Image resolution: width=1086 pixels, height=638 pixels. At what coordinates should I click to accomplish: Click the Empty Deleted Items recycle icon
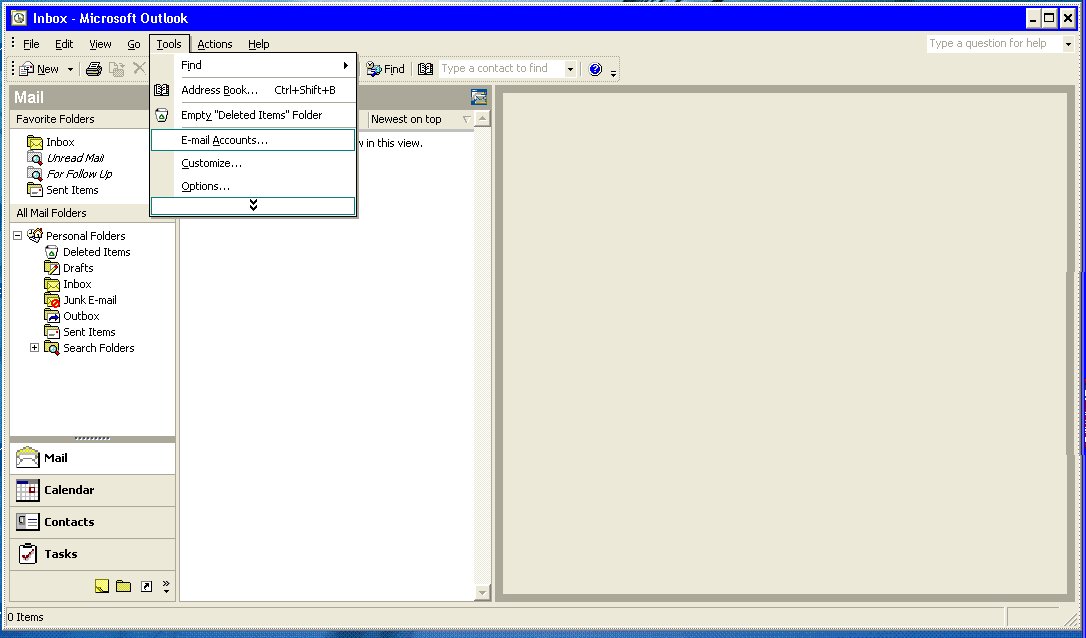click(x=161, y=115)
